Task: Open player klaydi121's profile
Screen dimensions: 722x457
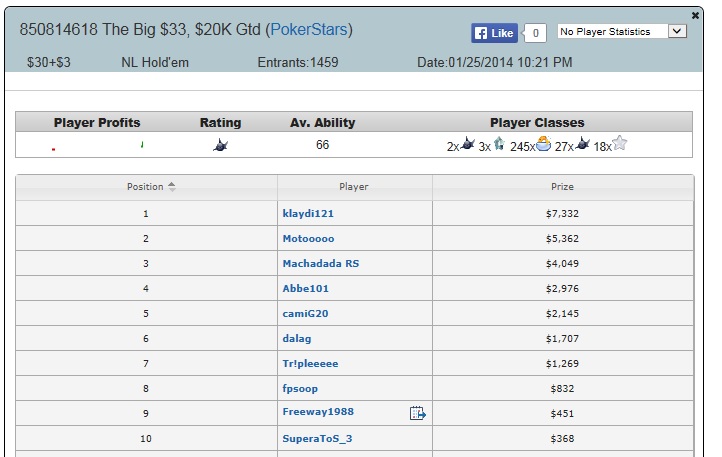Action: click(x=308, y=213)
